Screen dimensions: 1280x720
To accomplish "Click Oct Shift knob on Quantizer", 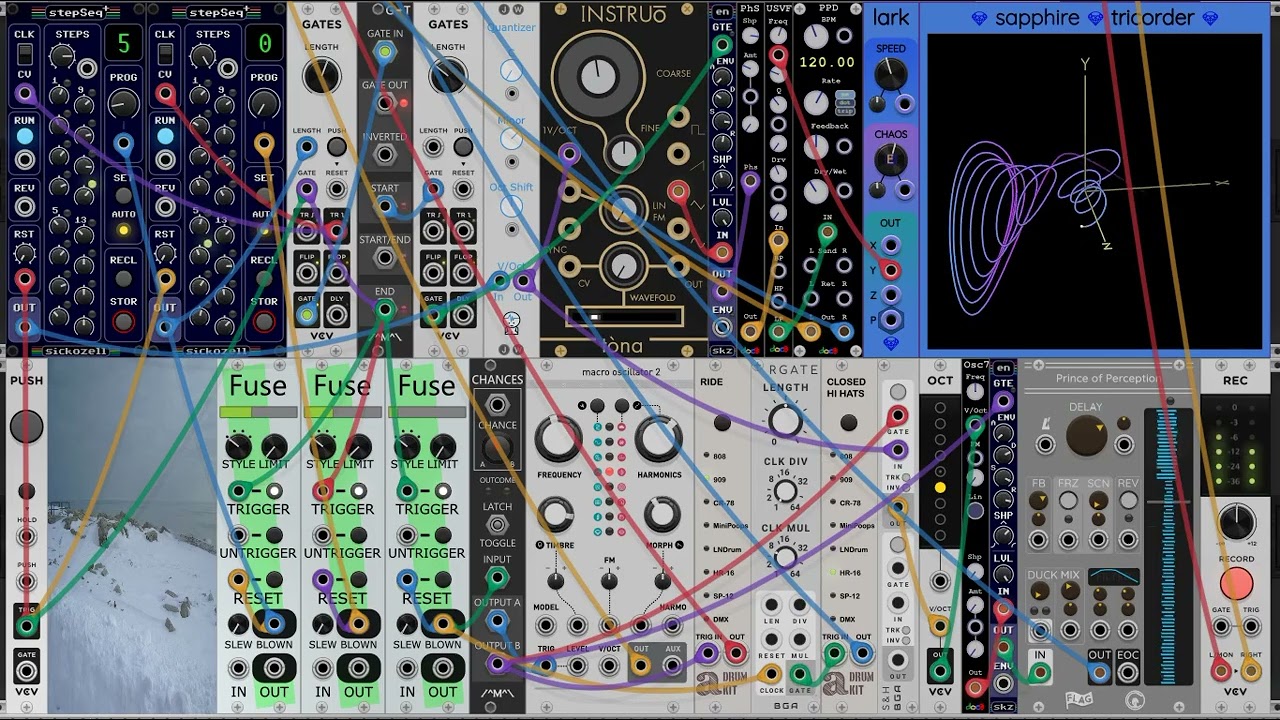I will point(511,207).
